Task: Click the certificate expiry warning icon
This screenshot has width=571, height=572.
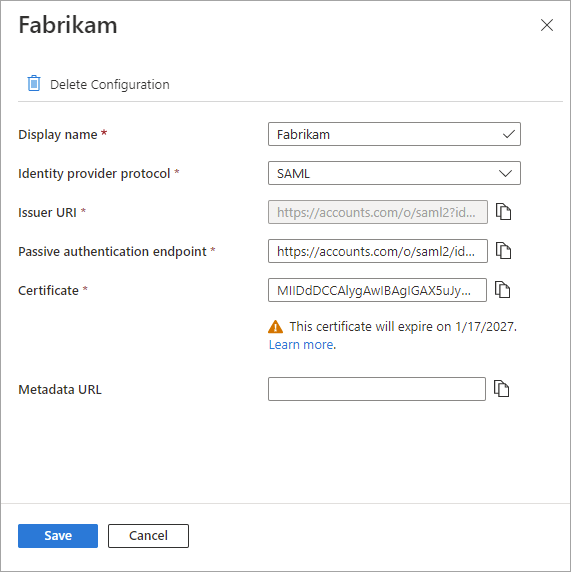Action: click(x=275, y=326)
